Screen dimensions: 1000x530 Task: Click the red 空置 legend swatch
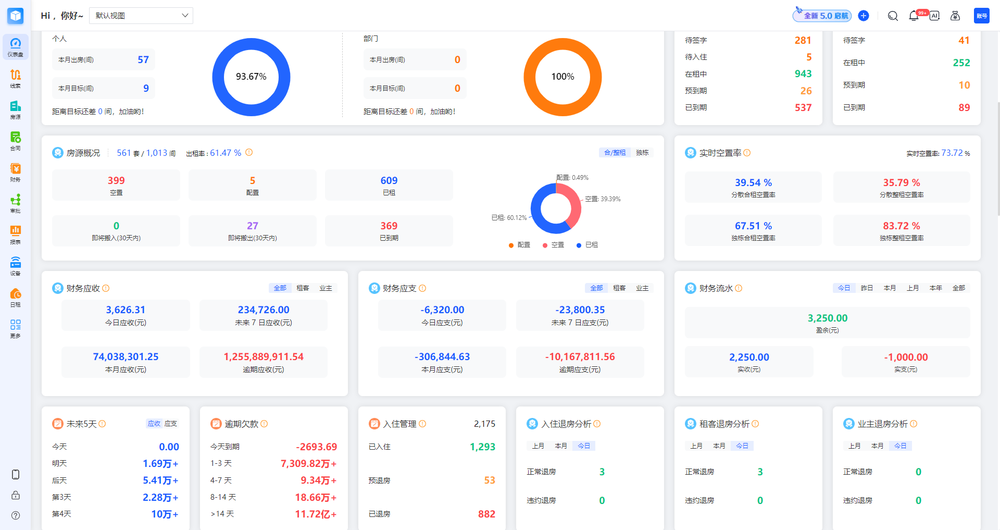click(545, 245)
